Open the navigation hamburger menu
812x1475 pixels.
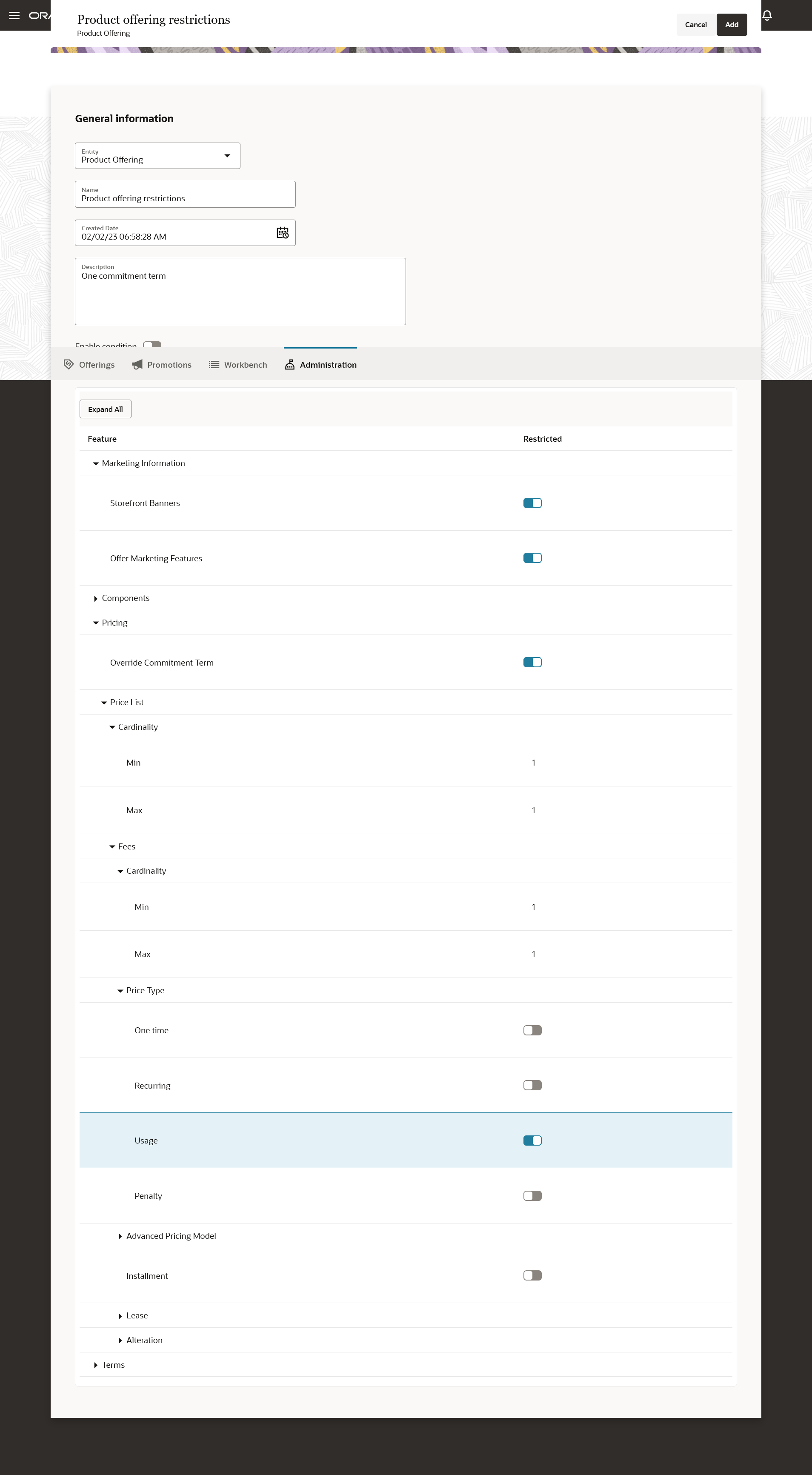(14, 15)
